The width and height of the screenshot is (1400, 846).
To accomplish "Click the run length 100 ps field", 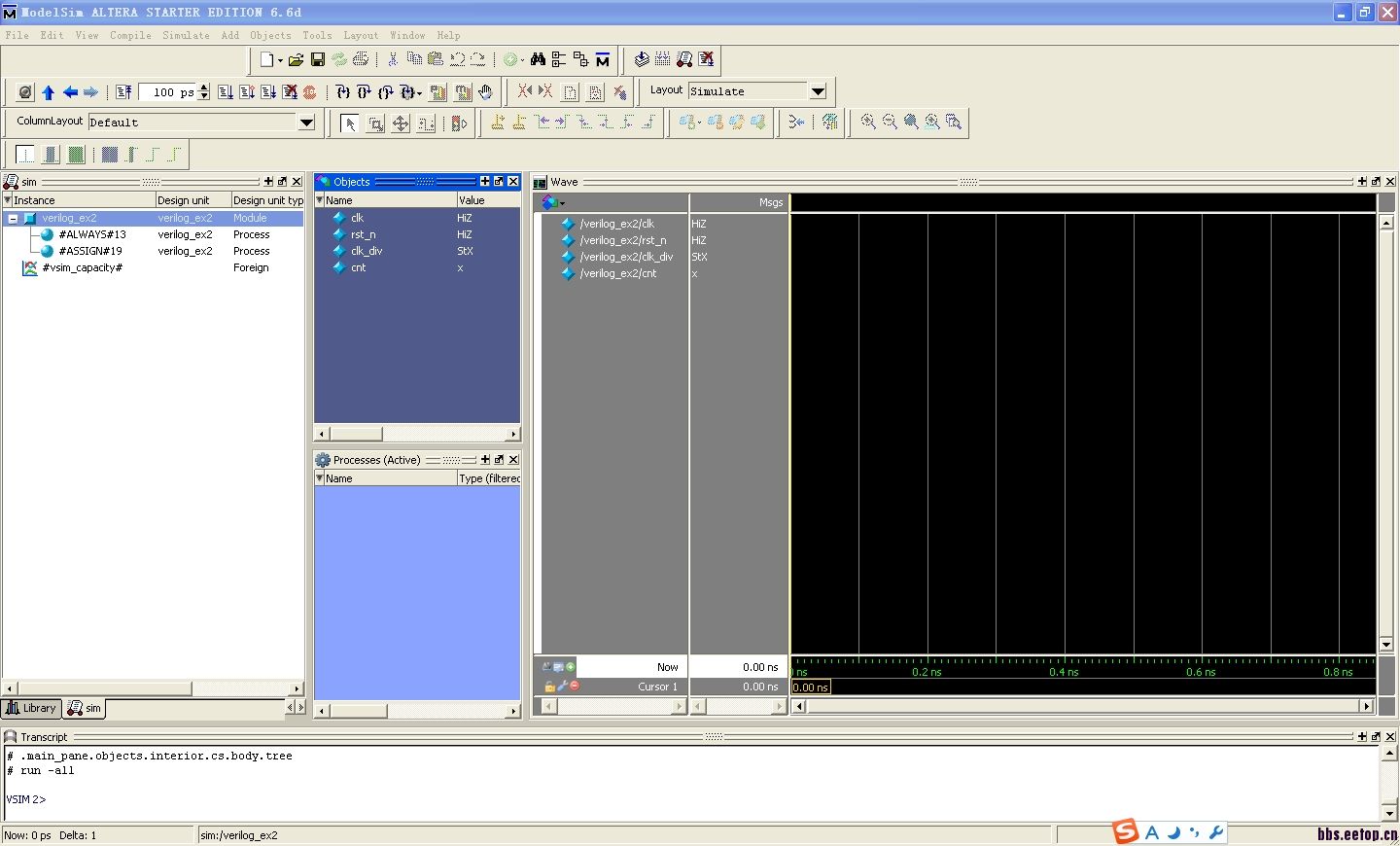I will pyautogui.click(x=169, y=92).
